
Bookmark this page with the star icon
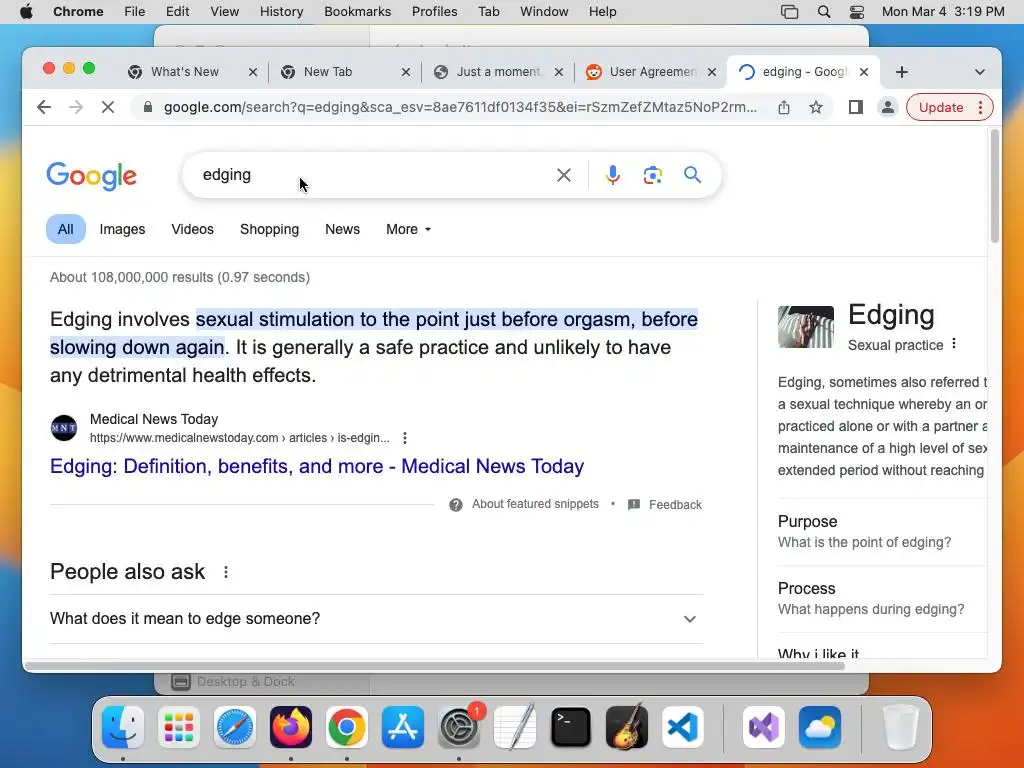[816, 107]
